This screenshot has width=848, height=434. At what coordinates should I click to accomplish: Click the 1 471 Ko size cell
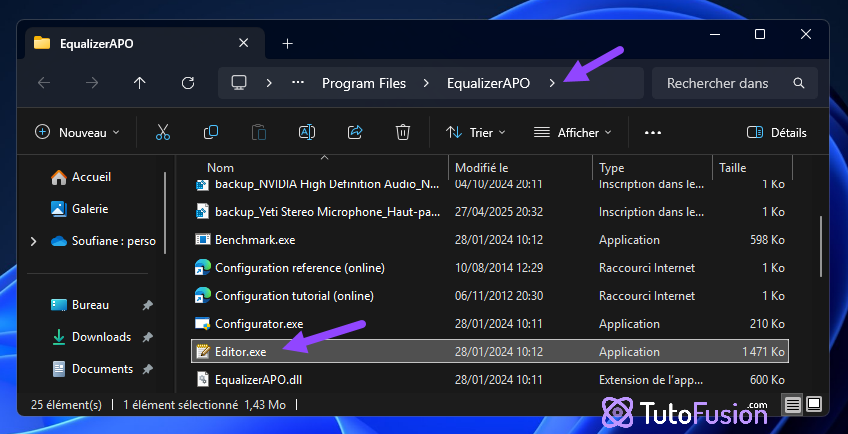click(x=763, y=352)
